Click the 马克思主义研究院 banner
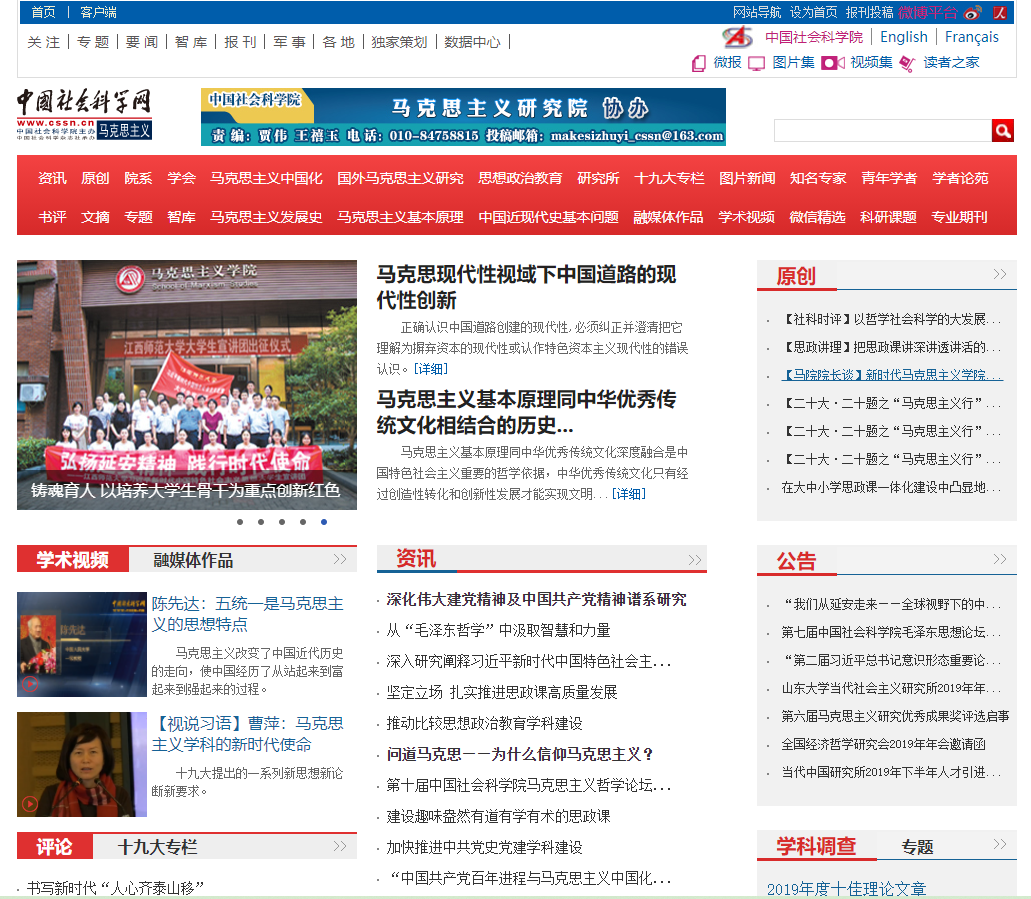Screen dimensions: 1031x899 [x=464, y=117]
